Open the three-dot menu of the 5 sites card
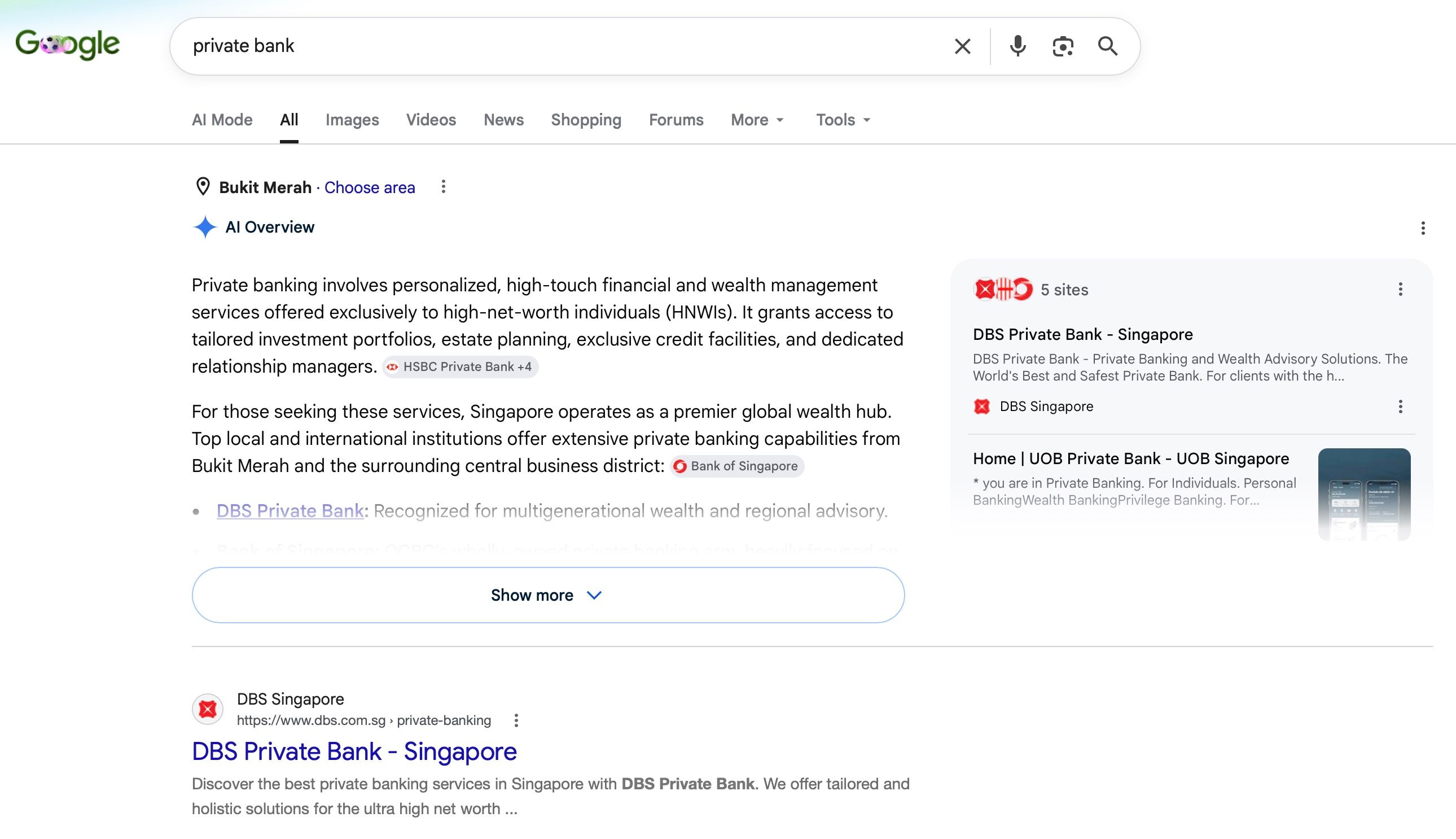1456x839 pixels. coord(1400,289)
